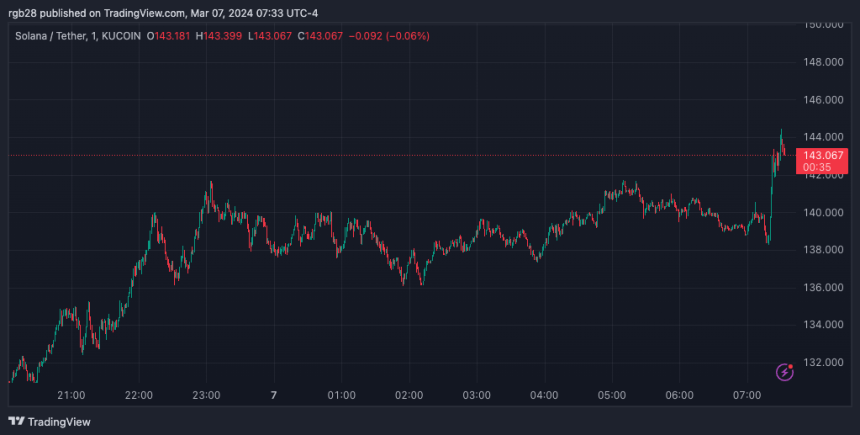Click the 132.000 price scale label
Image resolution: width=860 pixels, height=435 pixels.
click(x=825, y=362)
